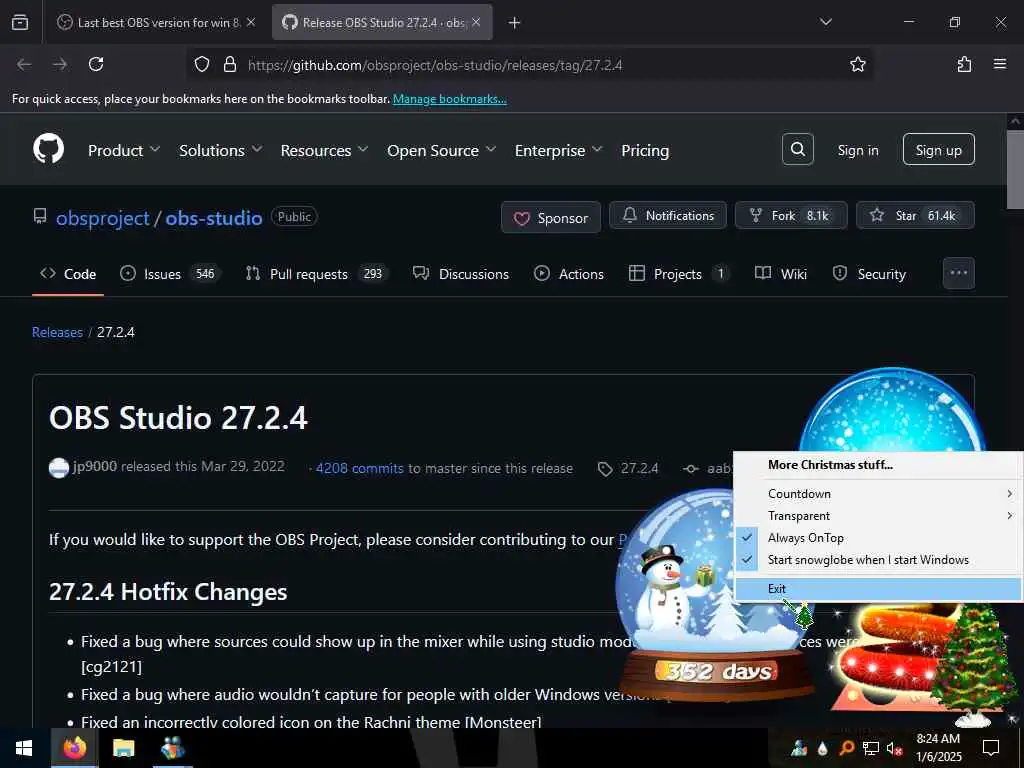1024x768 pixels.
Task: Open the Pricing link
Action: [645, 150]
